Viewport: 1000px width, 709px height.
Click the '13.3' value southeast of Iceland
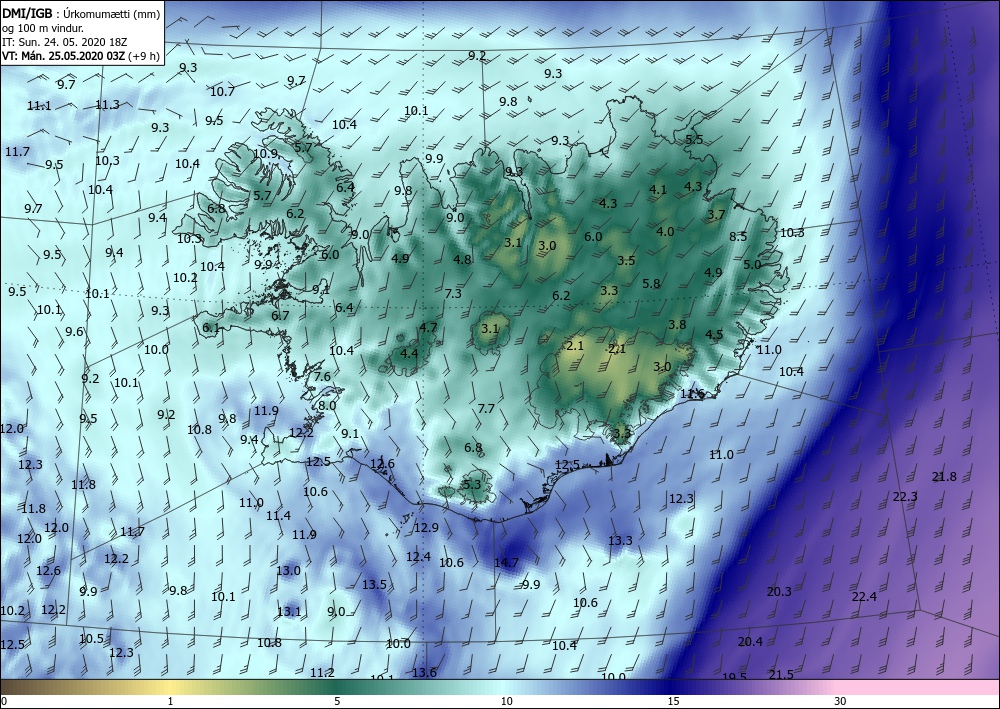coord(620,541)
